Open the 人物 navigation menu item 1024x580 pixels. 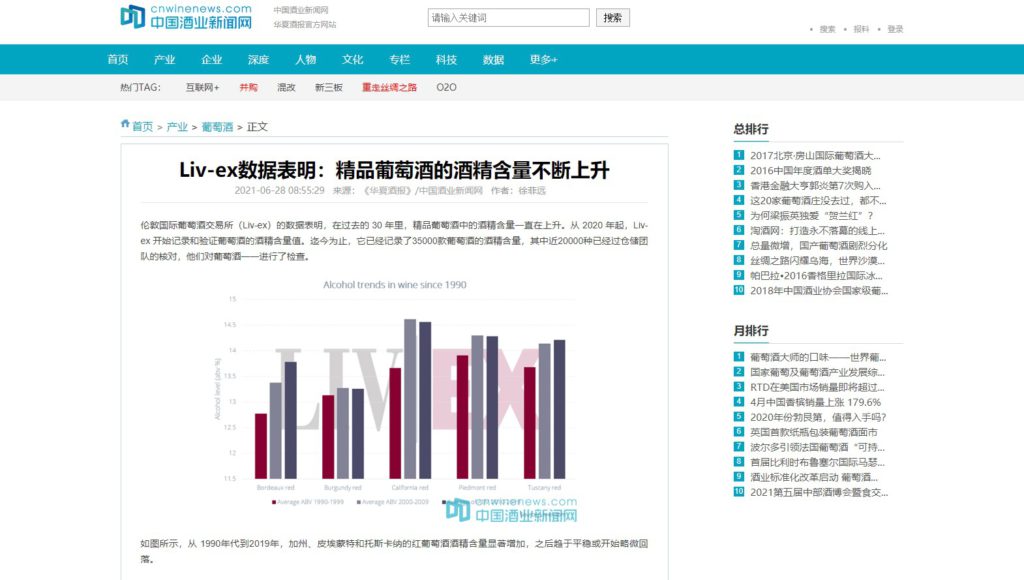tap(306, 59)
